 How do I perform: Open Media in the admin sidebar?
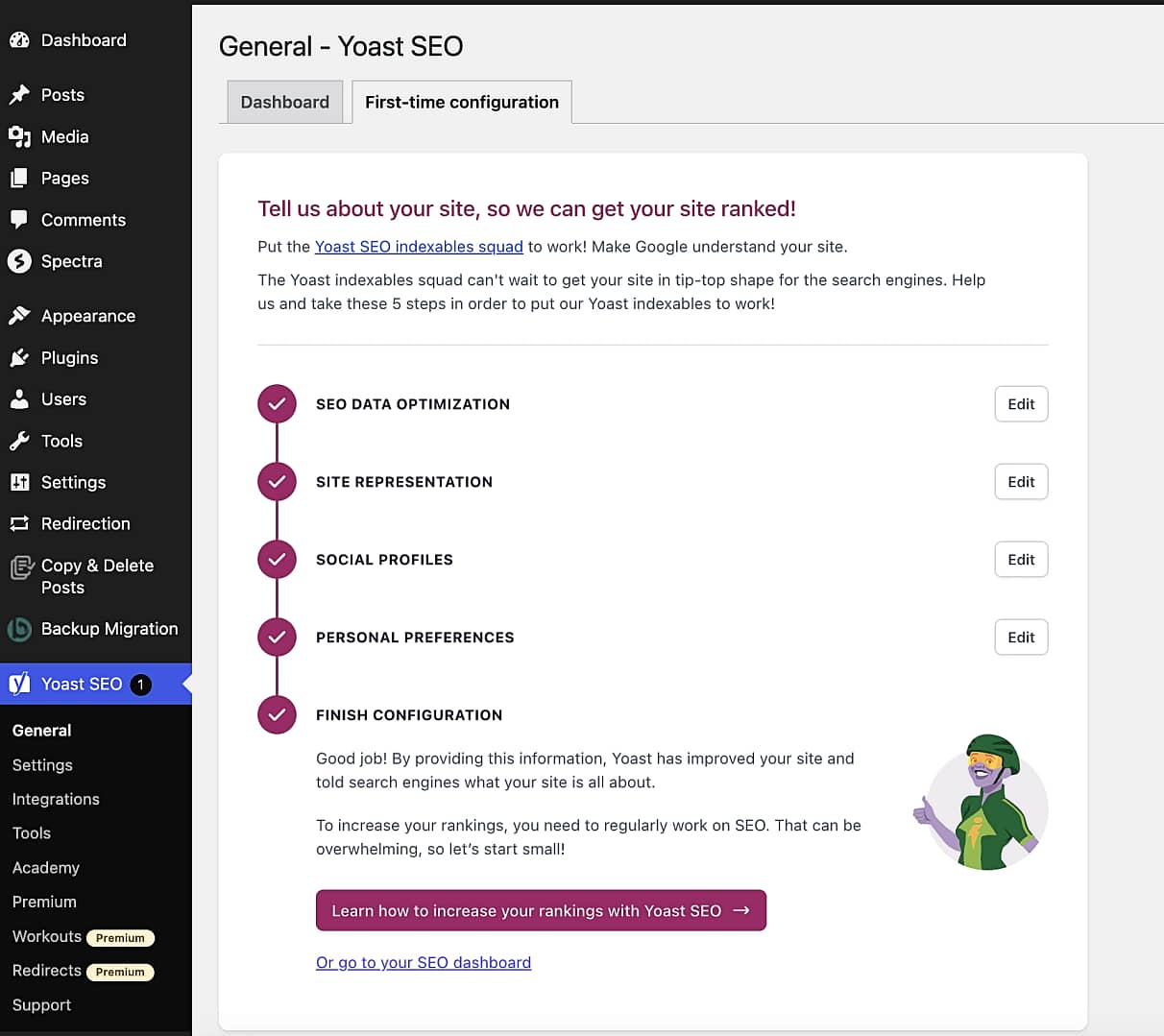click(64, 136)
